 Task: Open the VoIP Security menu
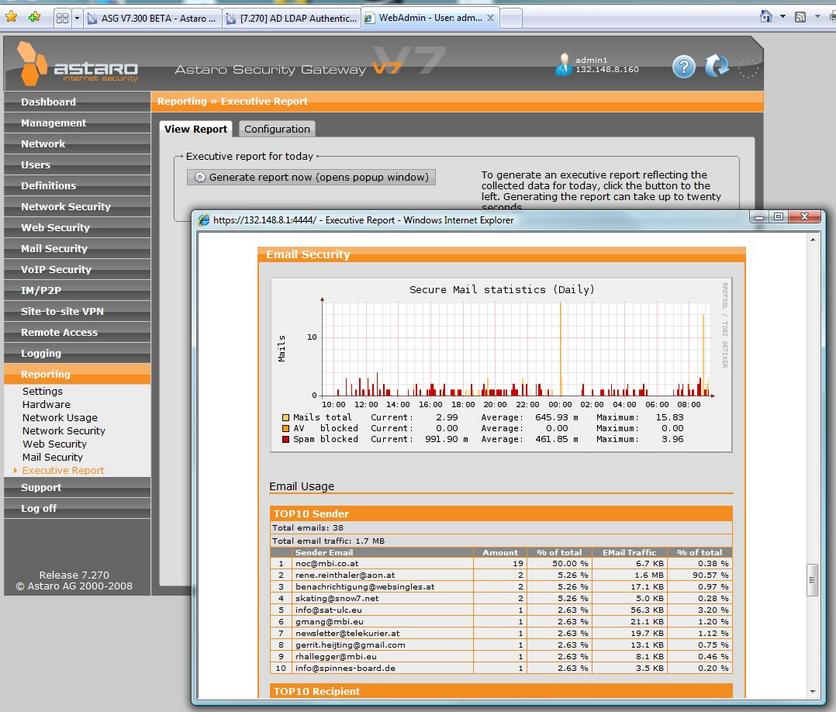[x=77, y=269]
